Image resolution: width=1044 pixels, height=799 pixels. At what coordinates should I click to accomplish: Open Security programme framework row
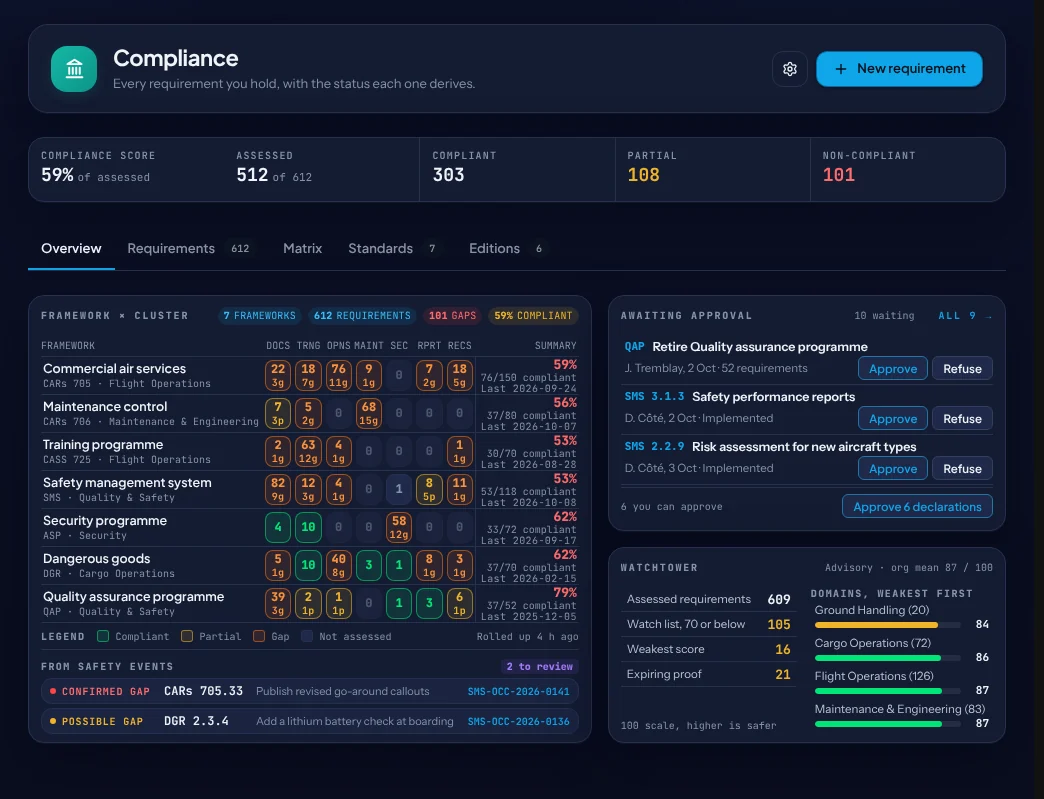click(x=310, y=527)
